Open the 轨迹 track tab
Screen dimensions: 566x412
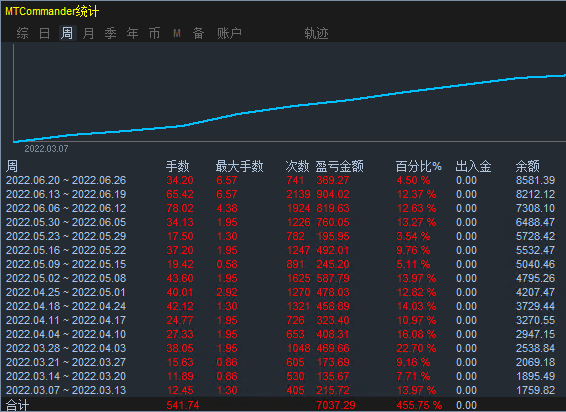pyautogui.click(x=316, y=33)
